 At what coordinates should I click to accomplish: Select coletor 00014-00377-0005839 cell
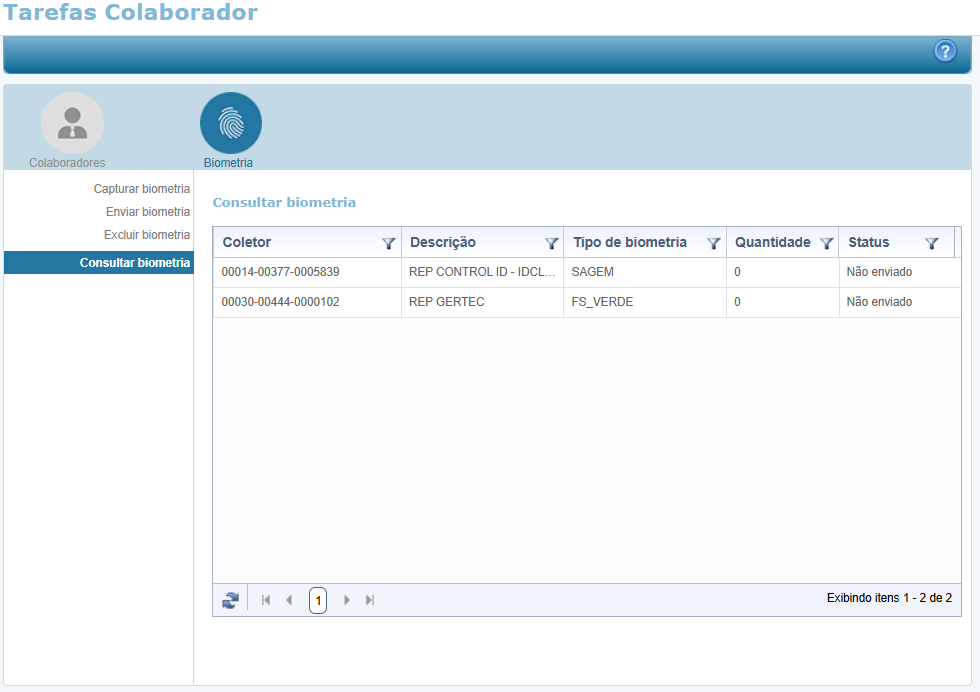pyautogui.click(x=308, y=272)
